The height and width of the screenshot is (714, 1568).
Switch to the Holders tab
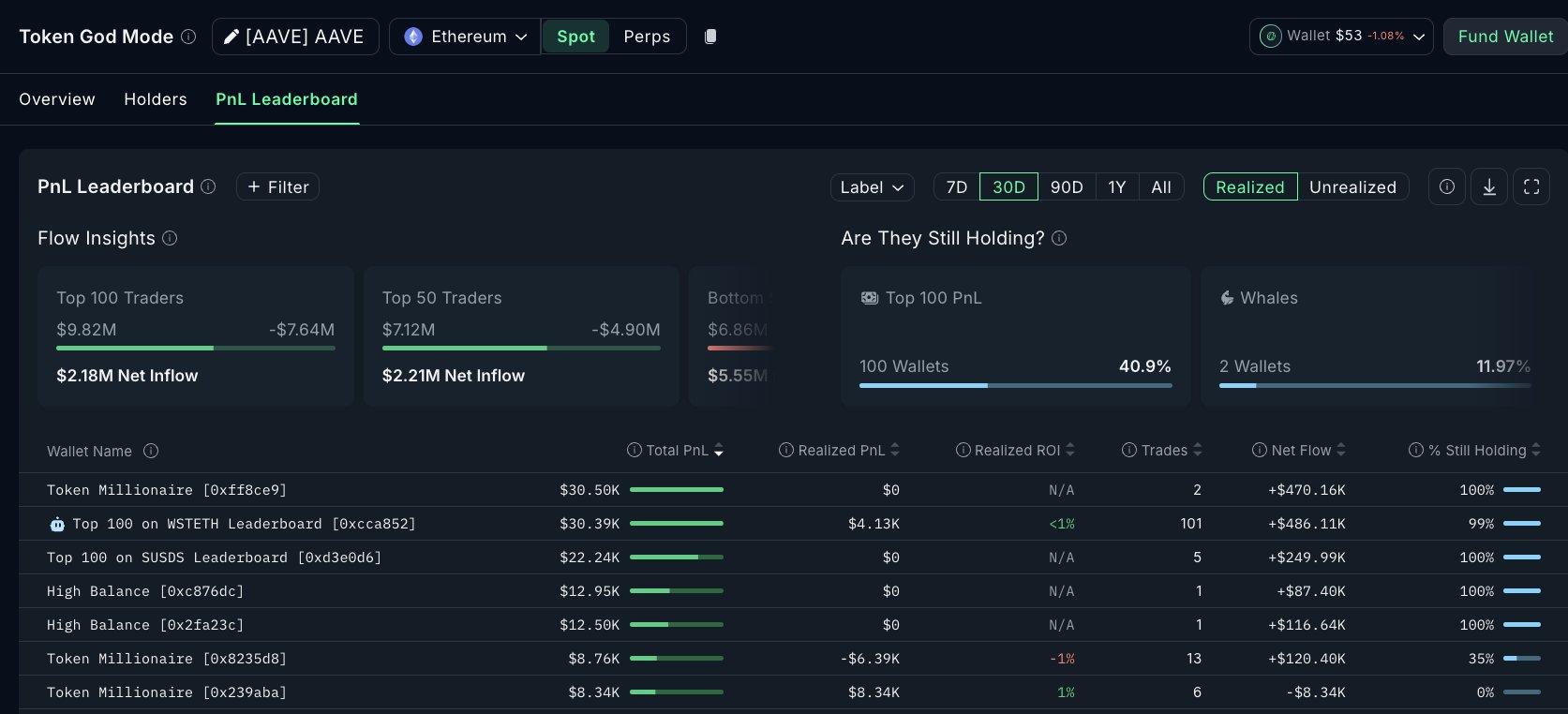pos(156,99)
